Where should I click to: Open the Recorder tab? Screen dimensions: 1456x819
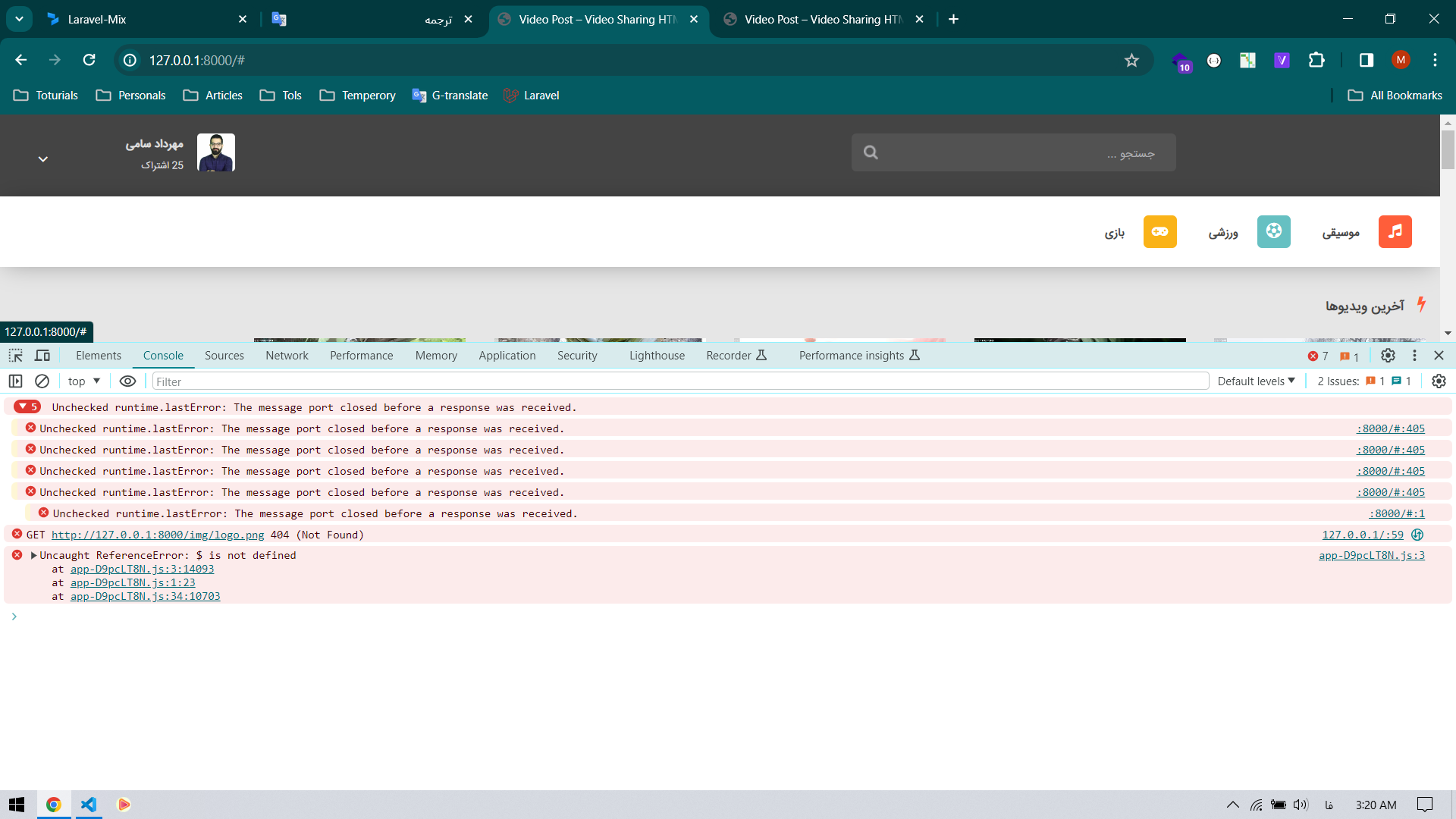tap(736, 356)
